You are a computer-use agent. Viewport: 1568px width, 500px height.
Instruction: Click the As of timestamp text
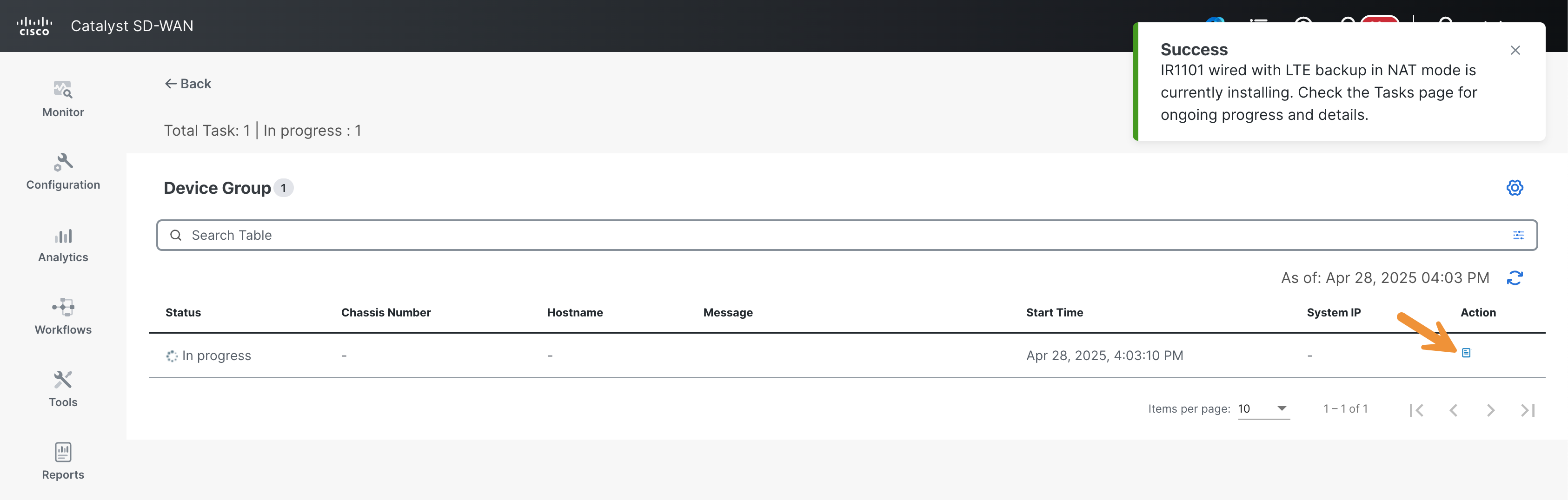(1385, 278)
